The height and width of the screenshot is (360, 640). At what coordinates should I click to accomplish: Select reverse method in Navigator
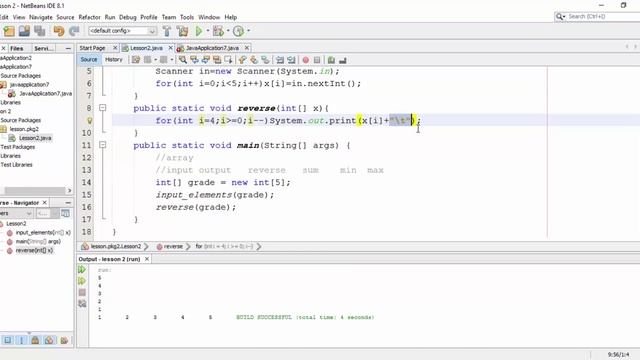(34, 250)
